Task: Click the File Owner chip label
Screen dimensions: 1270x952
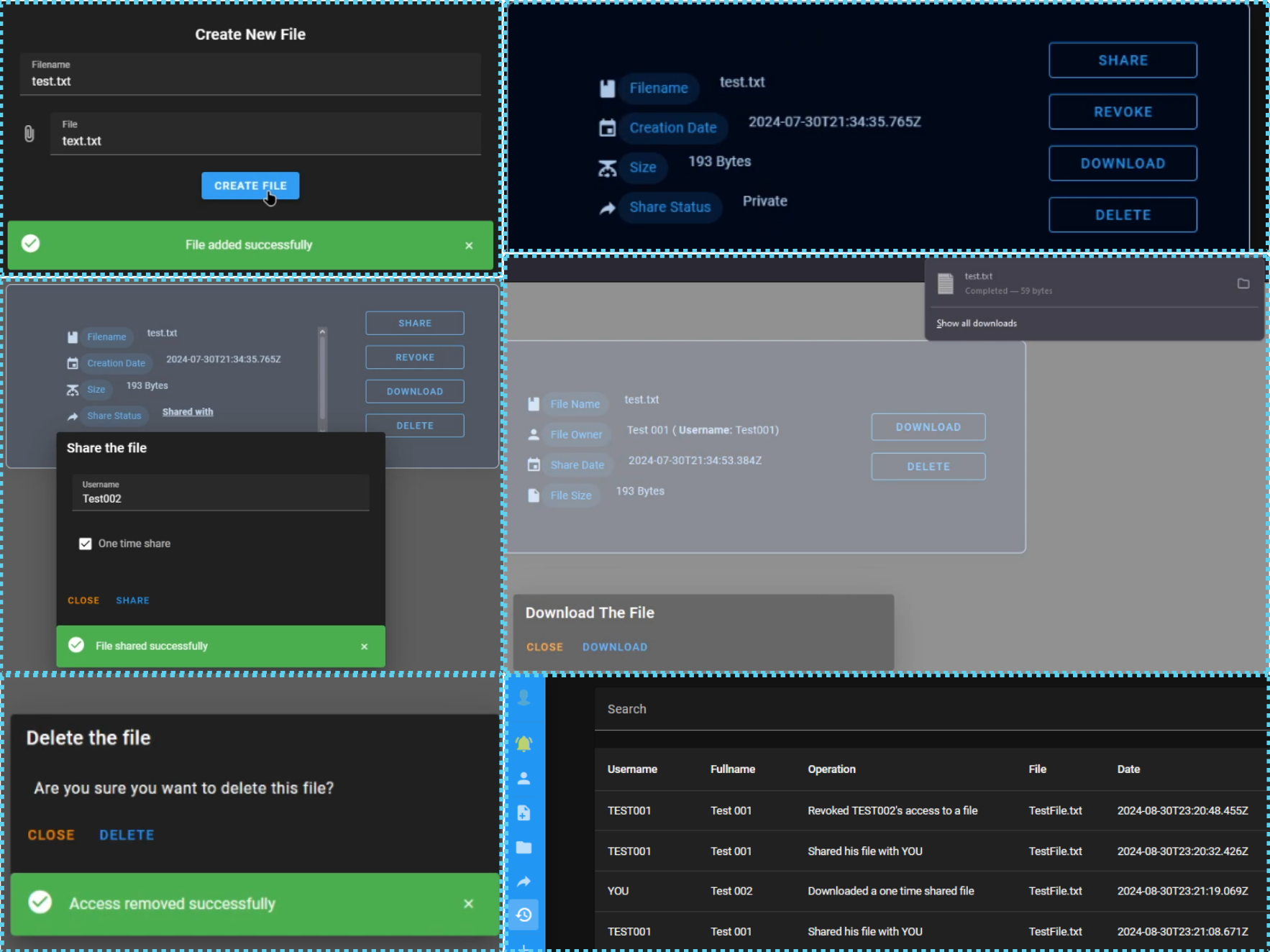Action: (x=576, y=435)
